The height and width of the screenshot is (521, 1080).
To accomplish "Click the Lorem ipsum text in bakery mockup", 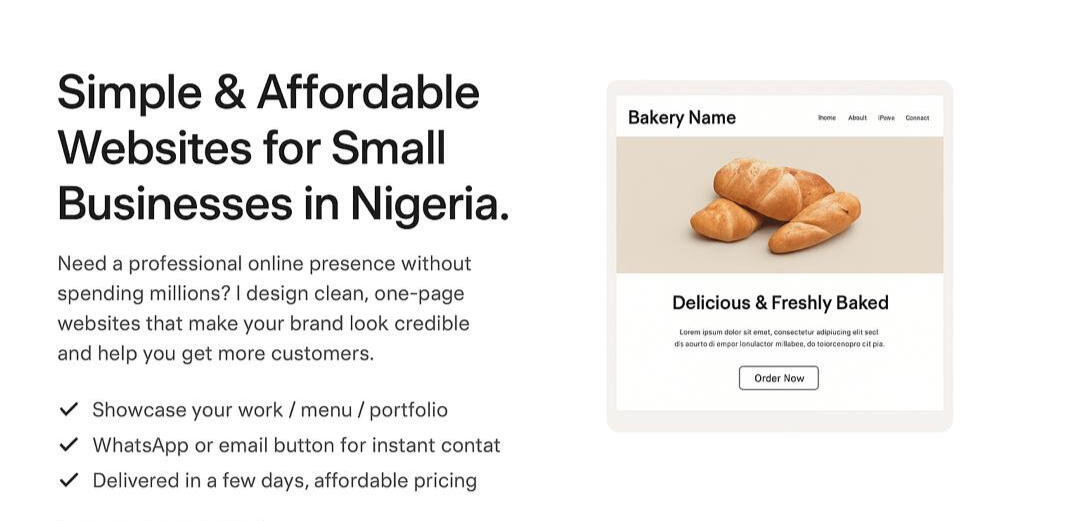I will [779, 338].
